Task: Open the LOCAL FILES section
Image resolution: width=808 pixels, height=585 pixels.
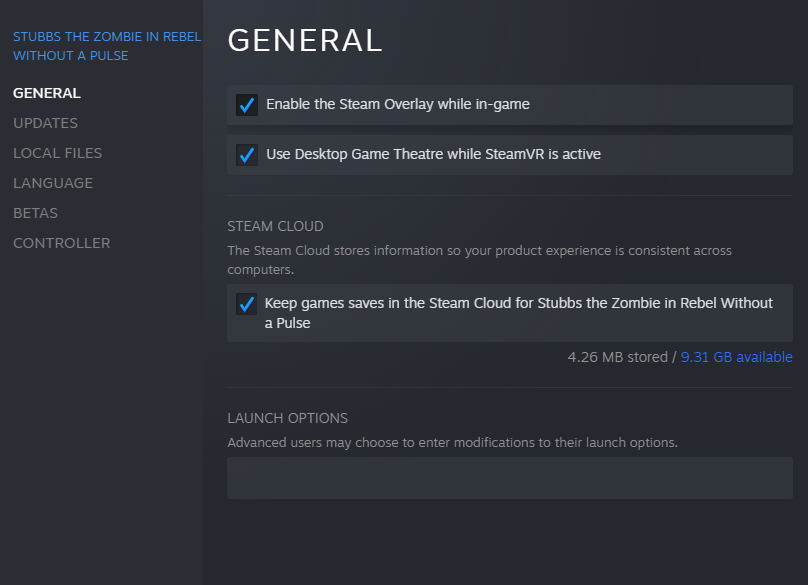Action: pos(57,153)
